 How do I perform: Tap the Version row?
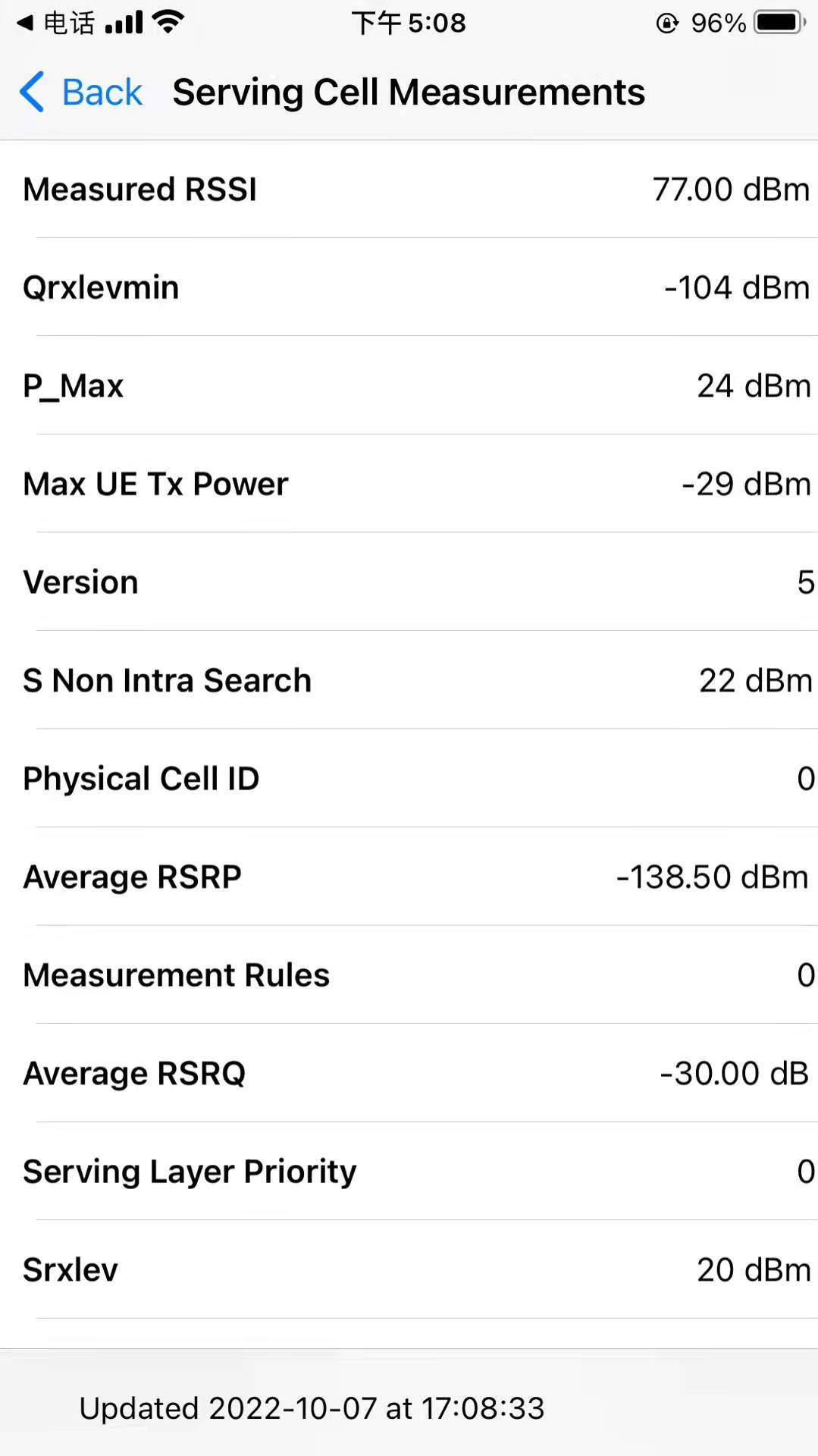point(409,582)
